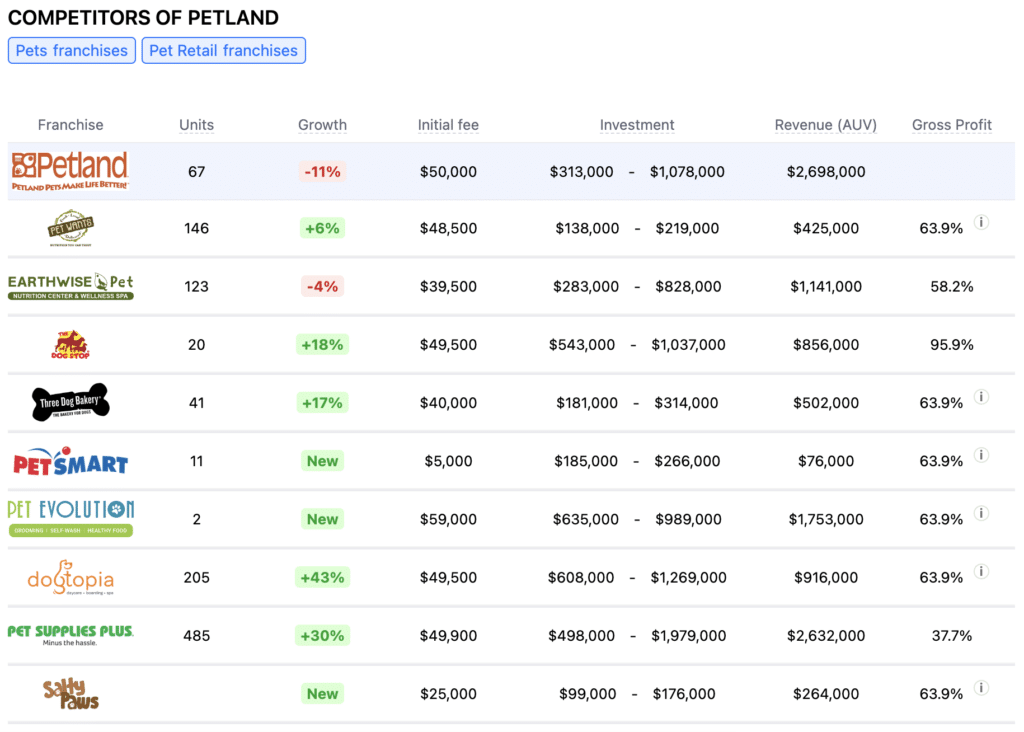1024x732 pixels.
Task: Click the Salty Paws logo
Action: (x=71, y=693)
